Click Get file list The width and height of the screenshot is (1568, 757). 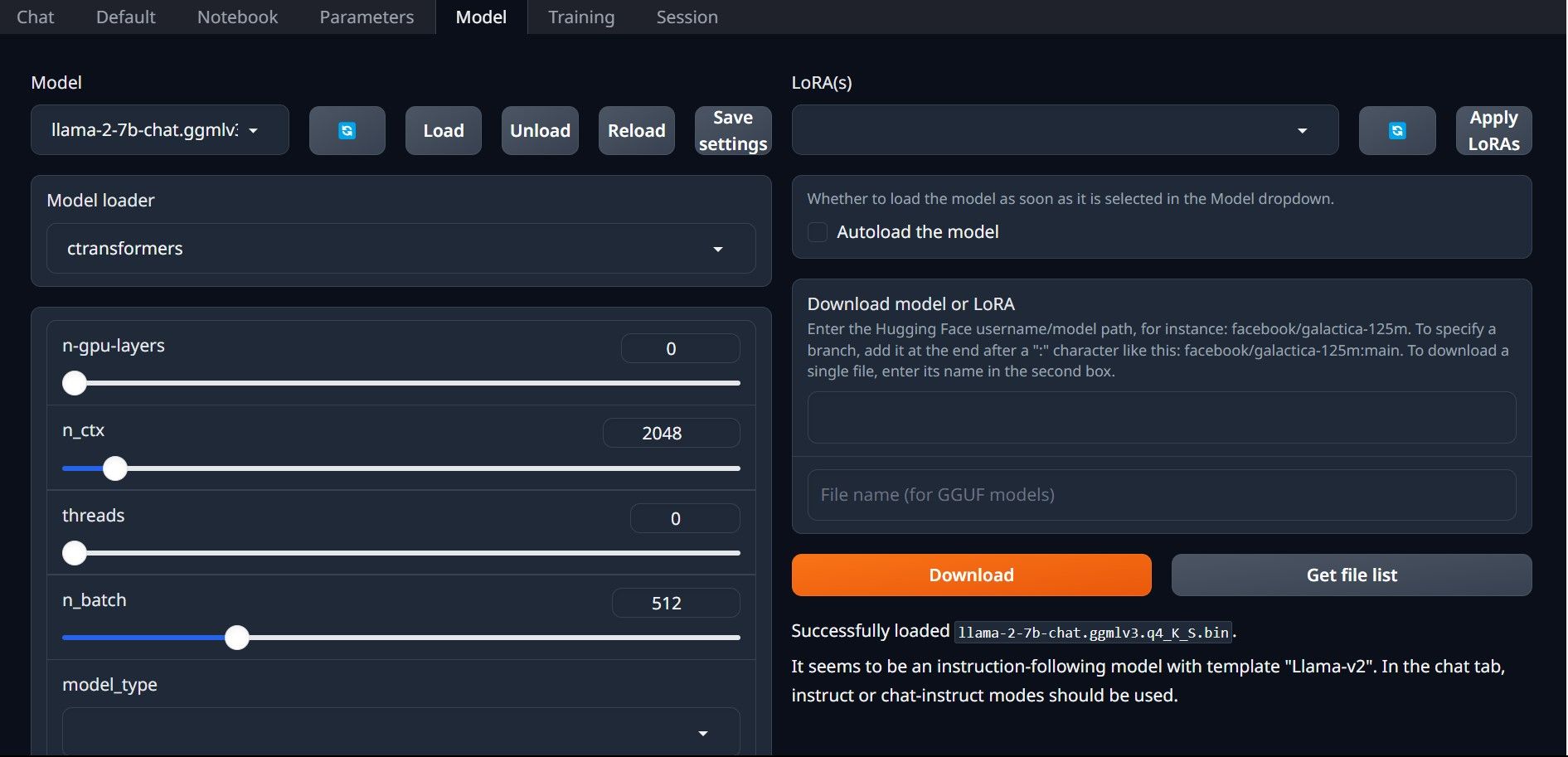(1350, 575)
